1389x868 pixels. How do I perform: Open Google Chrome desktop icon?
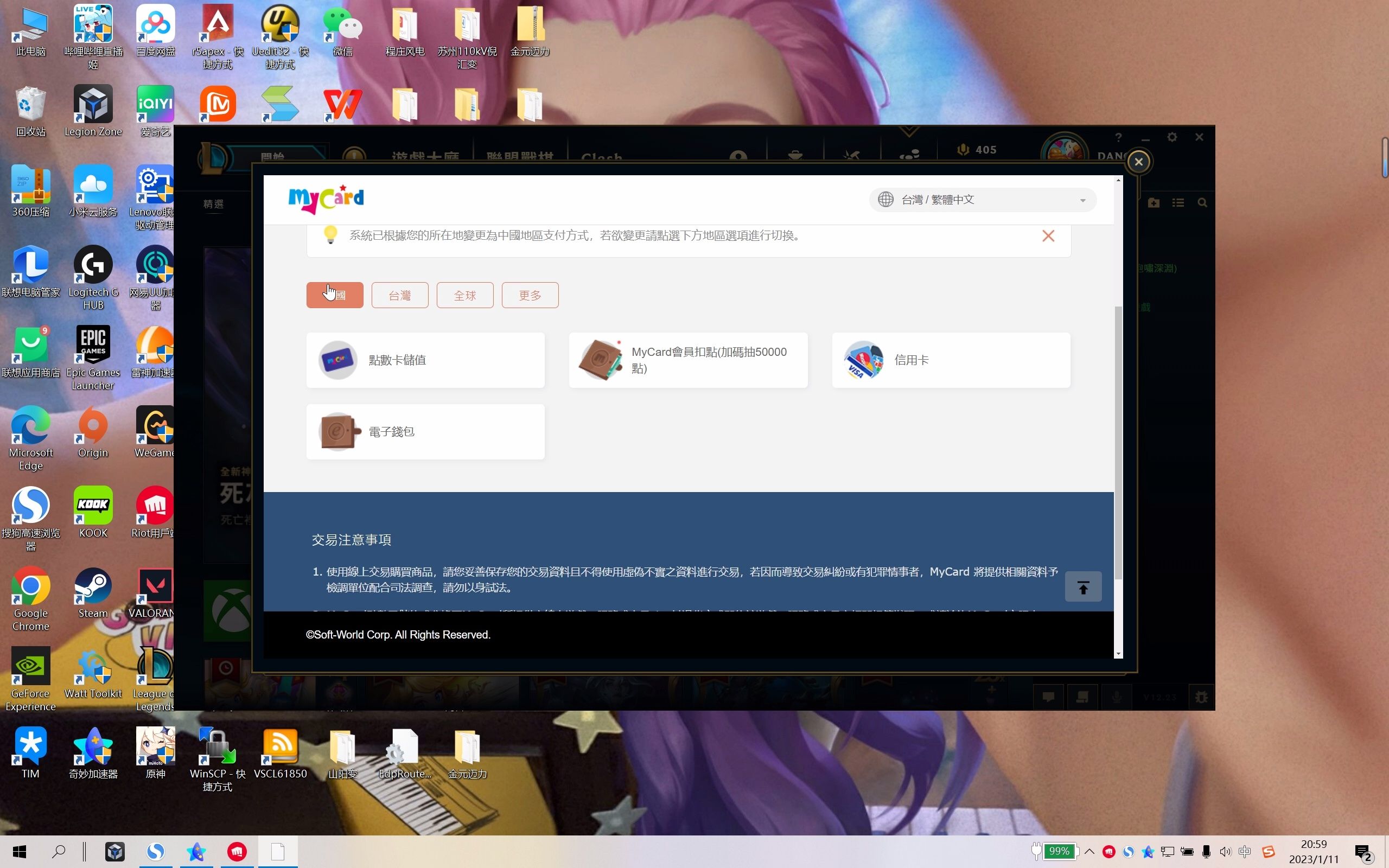point(31,599)
